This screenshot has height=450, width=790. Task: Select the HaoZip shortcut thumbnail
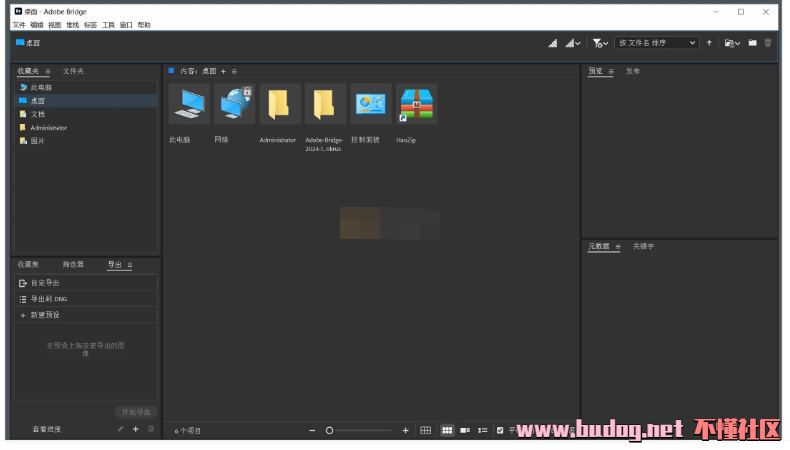[x=416, y=104]
